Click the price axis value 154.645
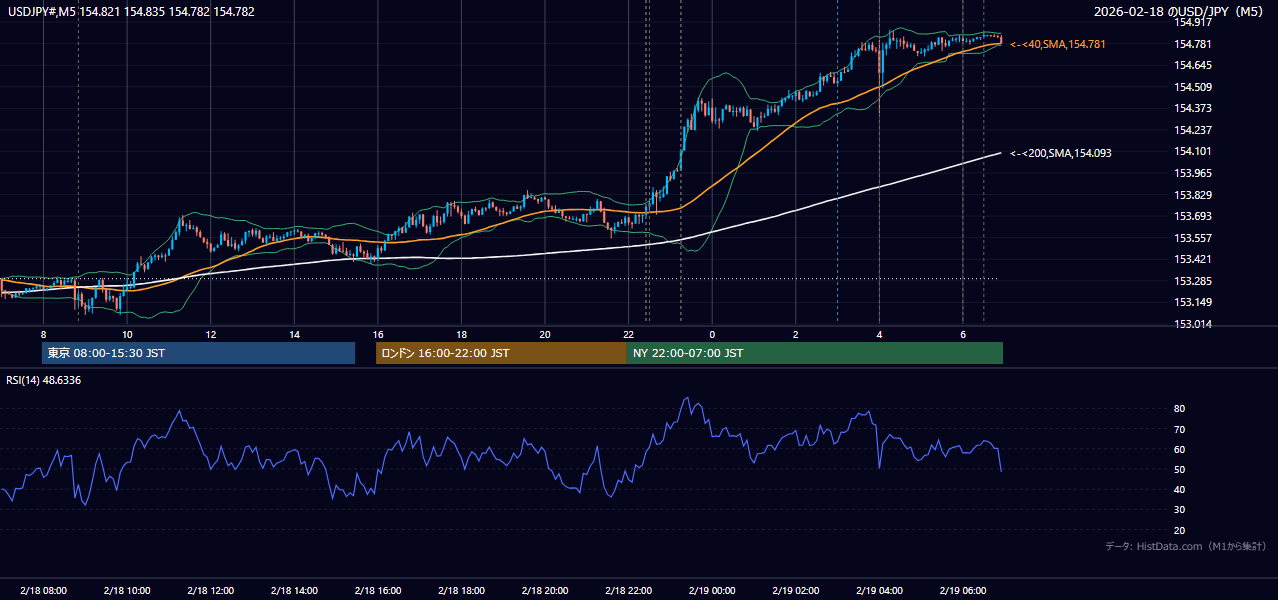Viewport: 1278px width, 600px height. pos(1193,65)
